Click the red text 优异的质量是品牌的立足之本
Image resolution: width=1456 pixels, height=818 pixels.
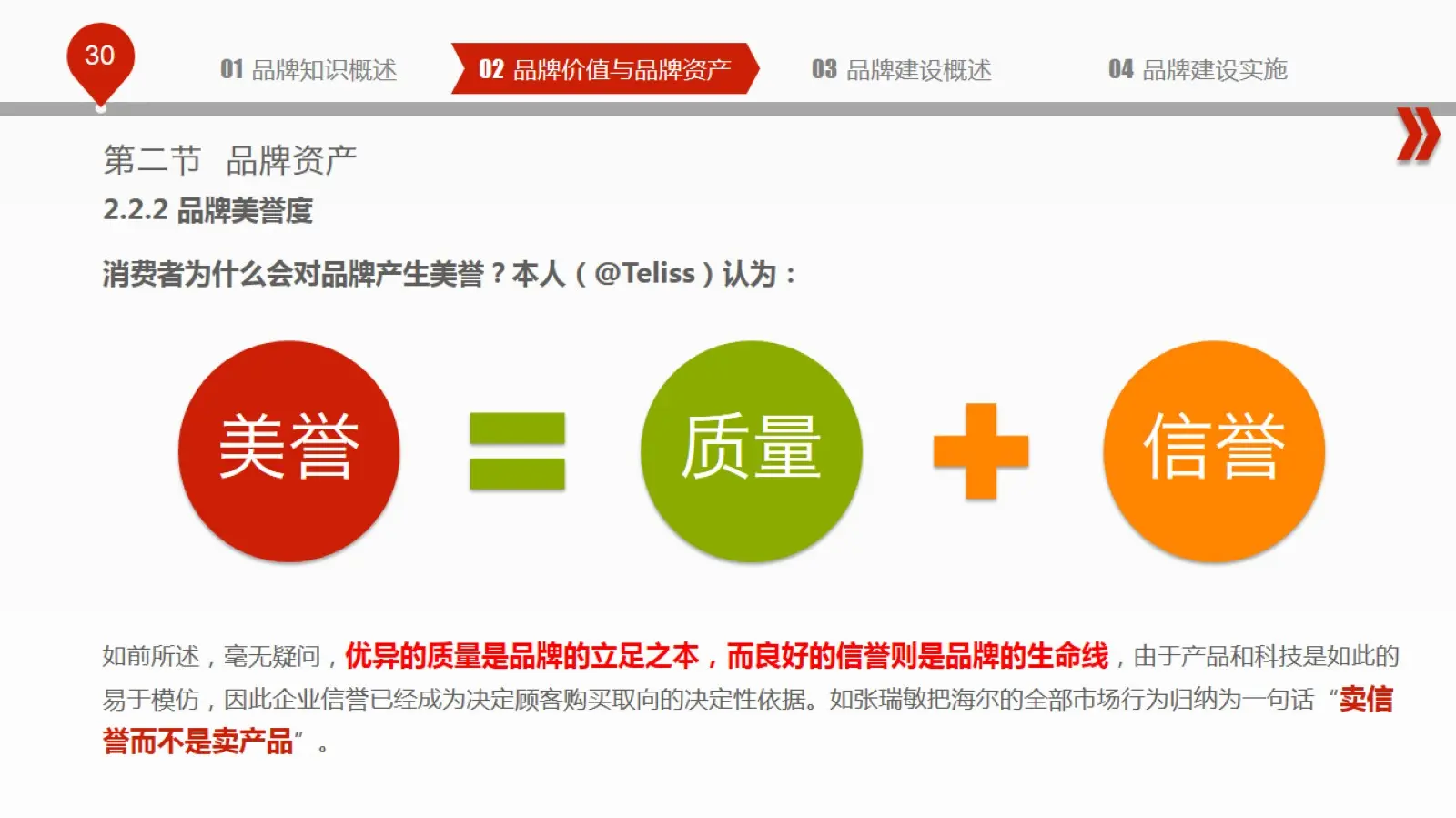tap(521, 655)
